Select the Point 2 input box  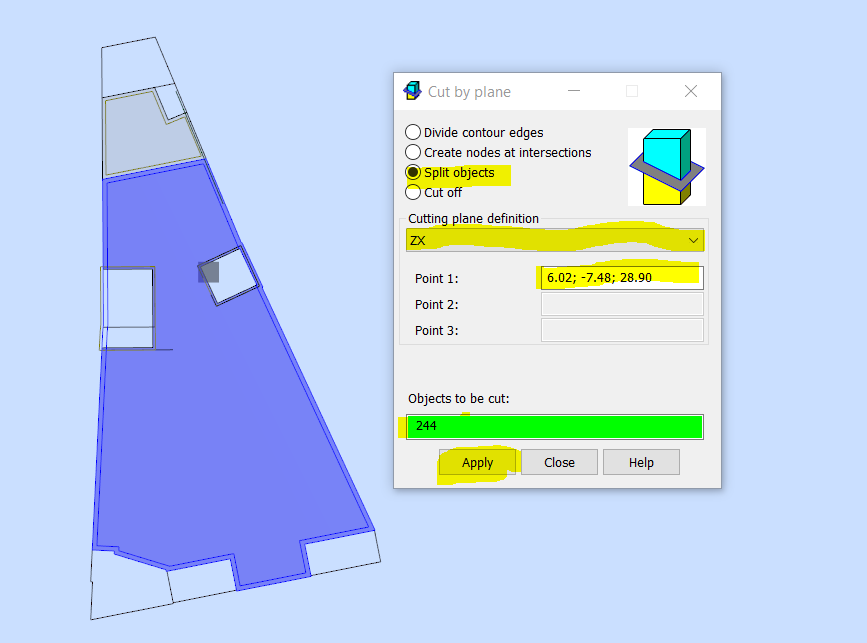click(621, 304)
